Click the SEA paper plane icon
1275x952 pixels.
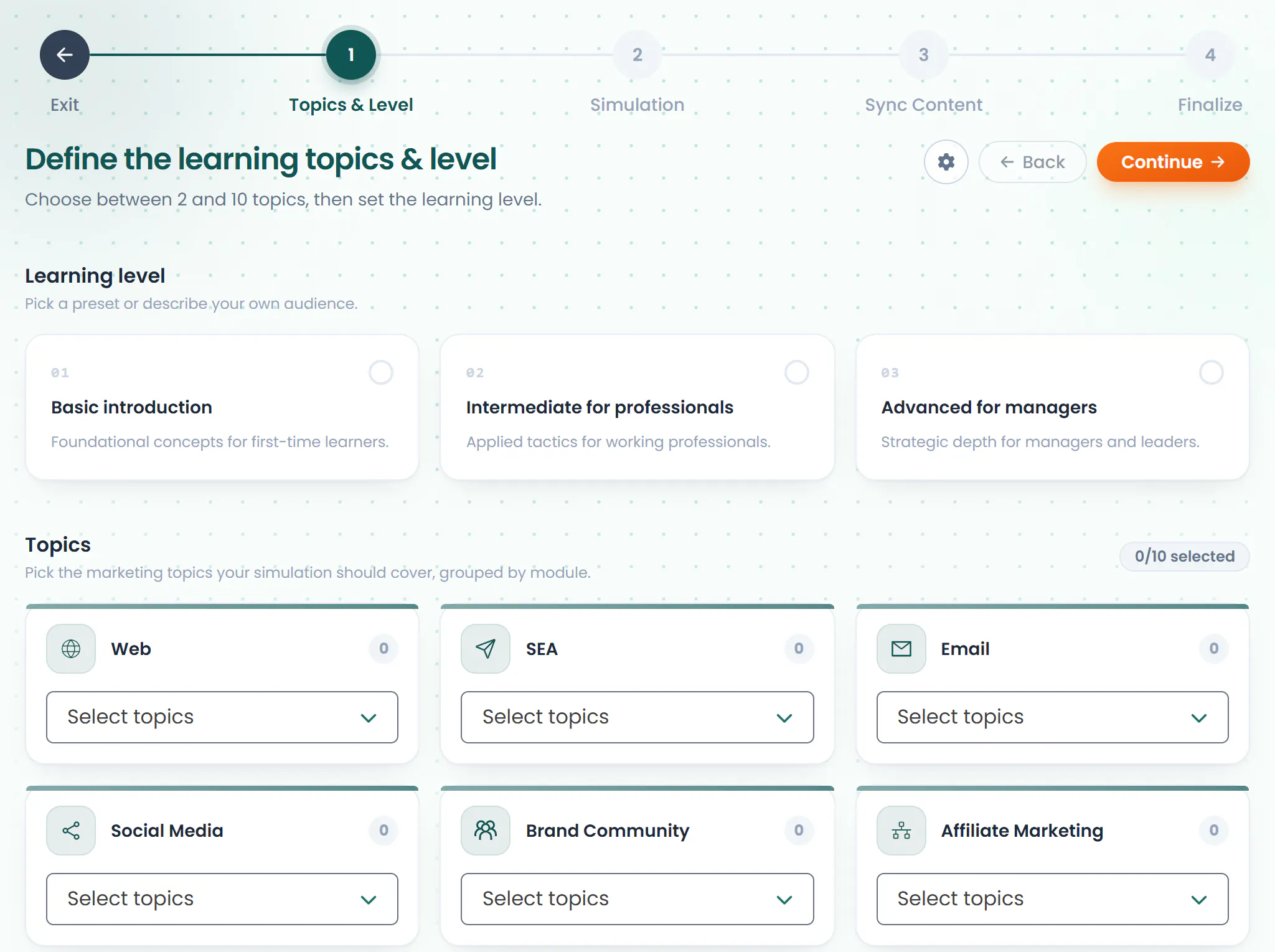486,649
